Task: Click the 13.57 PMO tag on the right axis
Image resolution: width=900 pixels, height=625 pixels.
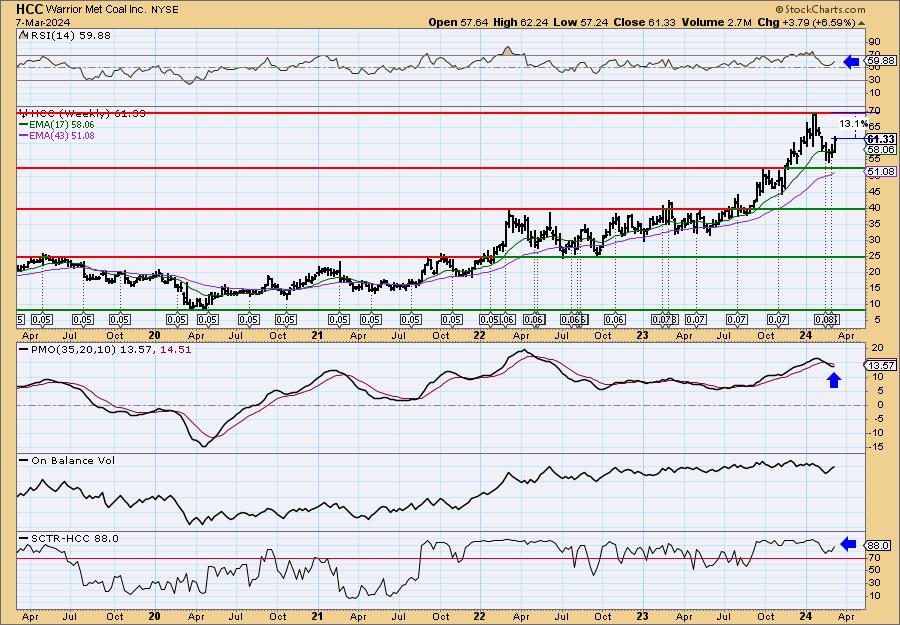Action: [x=881, y=366]
